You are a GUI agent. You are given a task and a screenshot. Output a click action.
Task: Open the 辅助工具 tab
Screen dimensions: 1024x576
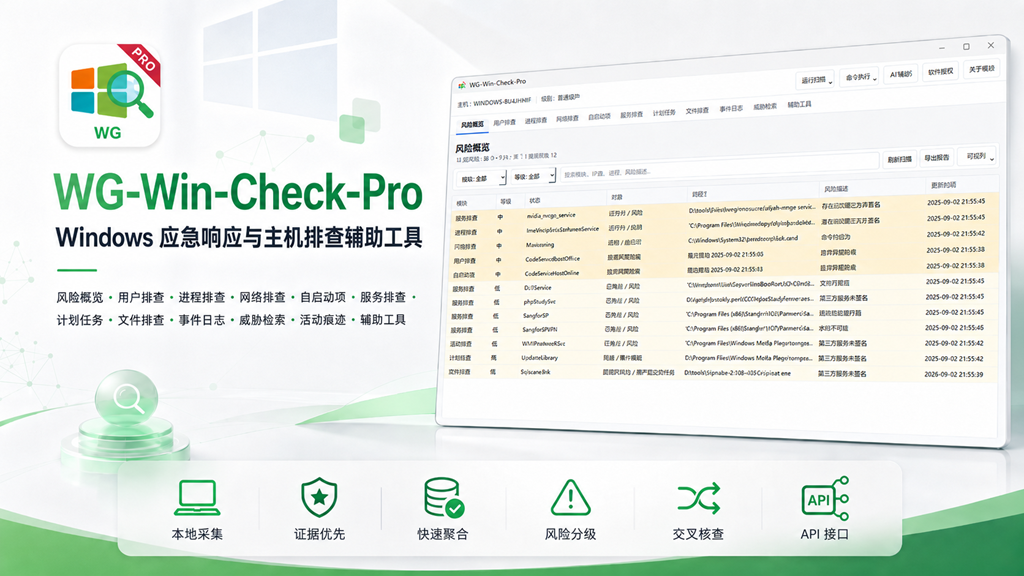click(x=799, y=104)
